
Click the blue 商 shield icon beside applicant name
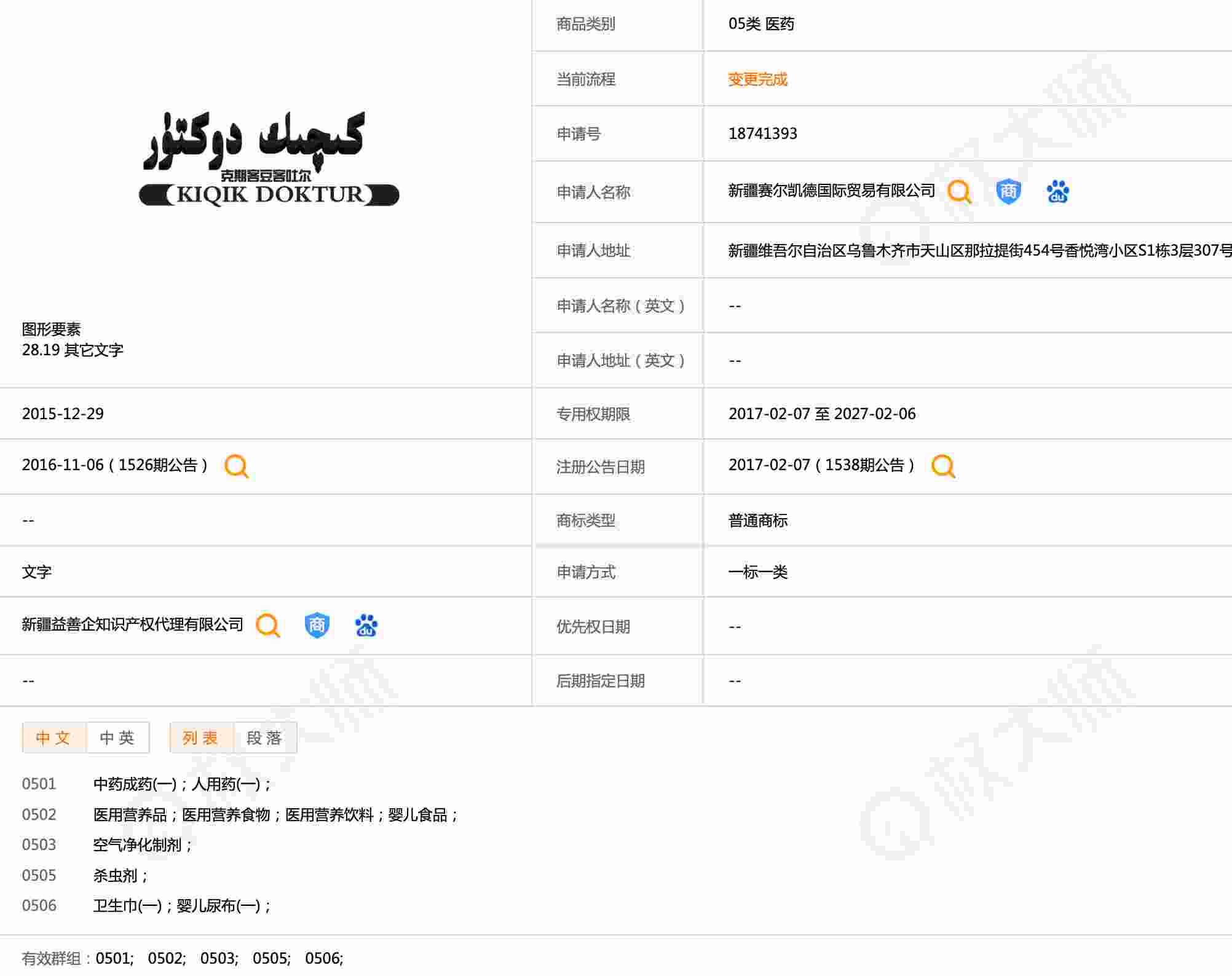click(x=1008, y=192)
